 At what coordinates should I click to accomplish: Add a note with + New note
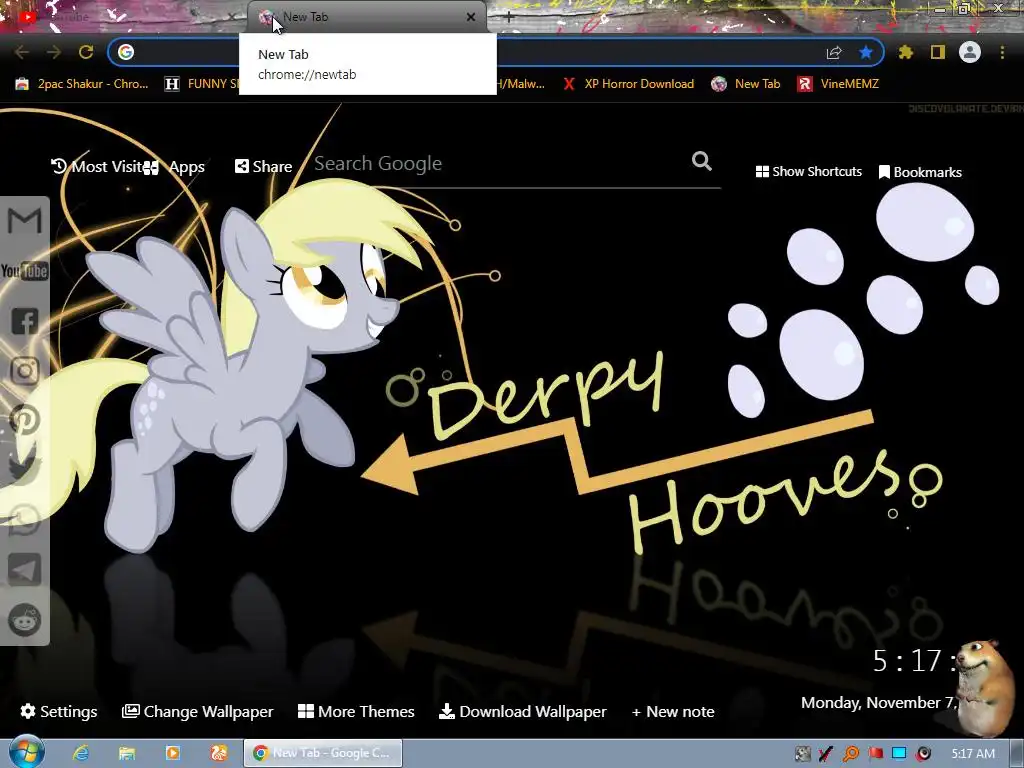tap(673, 711)
